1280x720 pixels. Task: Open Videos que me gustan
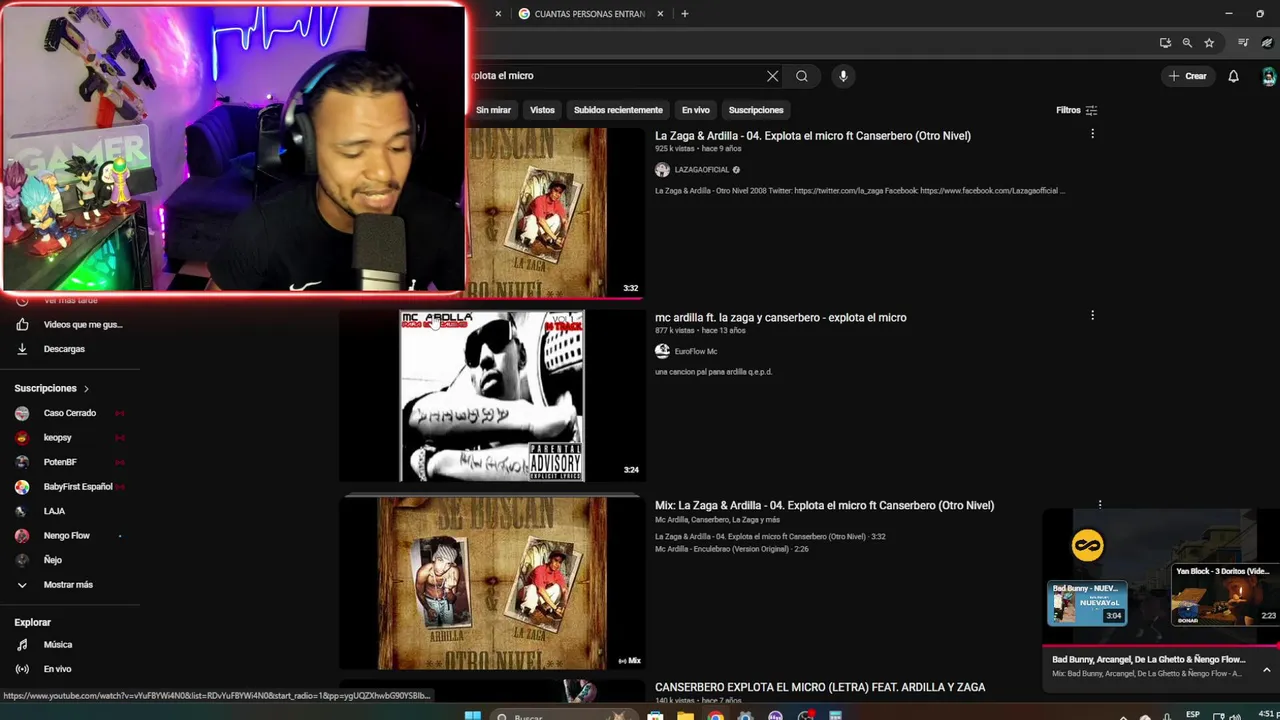point(83,325)
